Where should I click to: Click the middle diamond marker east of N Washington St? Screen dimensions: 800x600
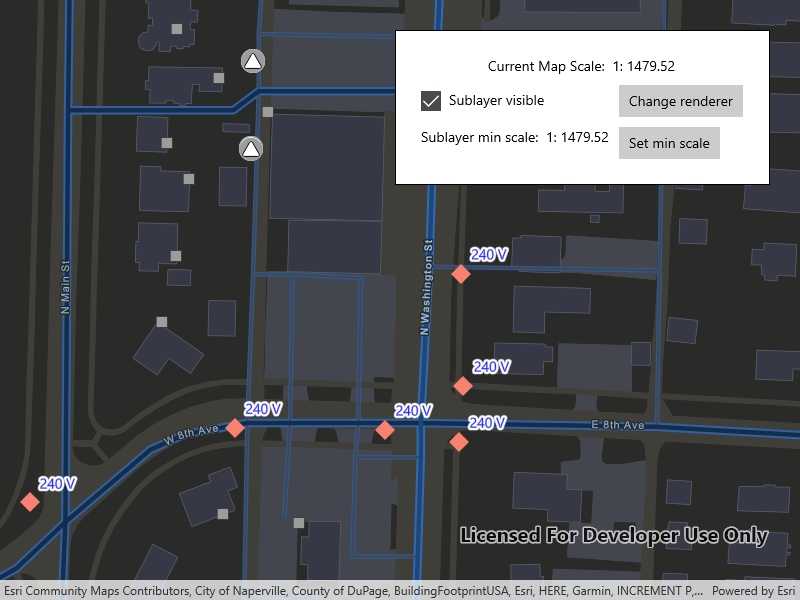pos(463,386)
